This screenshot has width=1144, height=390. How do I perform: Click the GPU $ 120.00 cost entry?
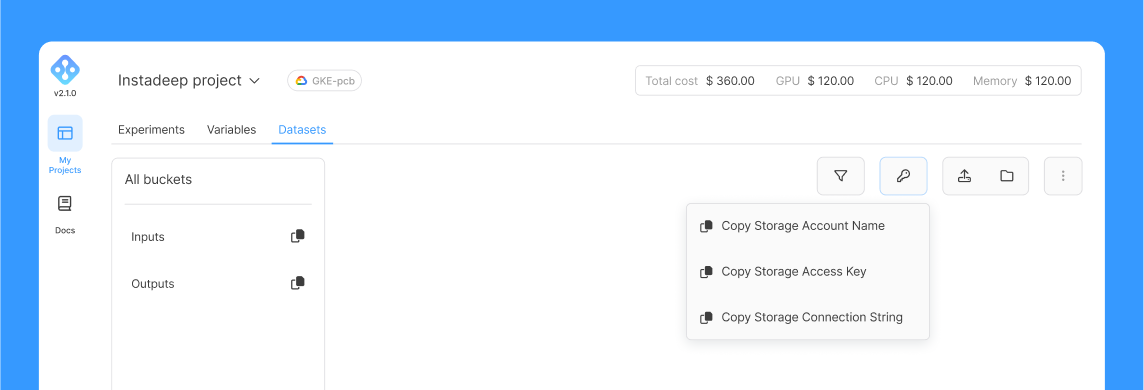click(x=815, y=81)
